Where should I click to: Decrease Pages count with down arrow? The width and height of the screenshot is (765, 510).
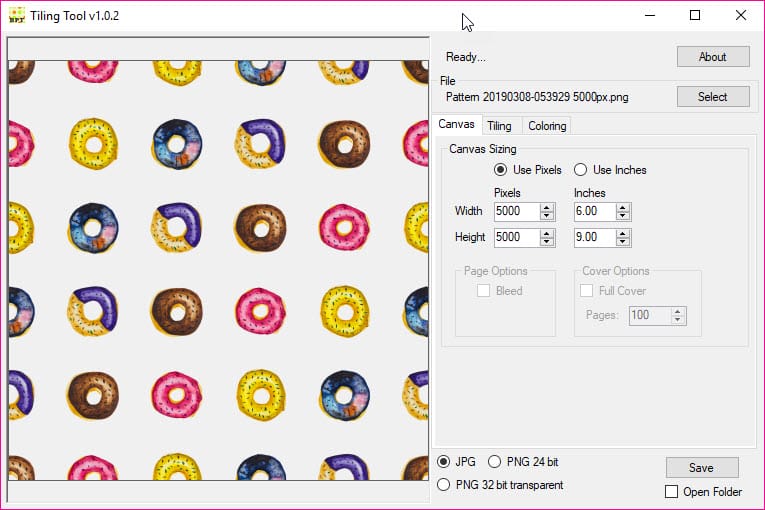coord(678,320)
